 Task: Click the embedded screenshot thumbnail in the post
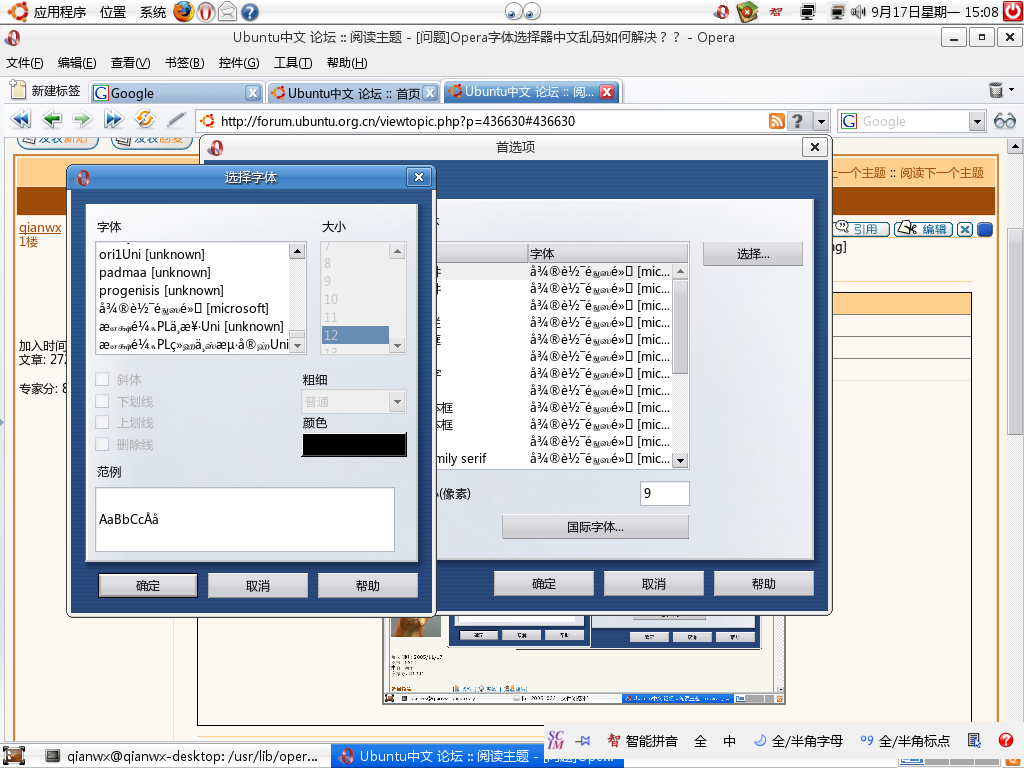[x=584, y=658]
